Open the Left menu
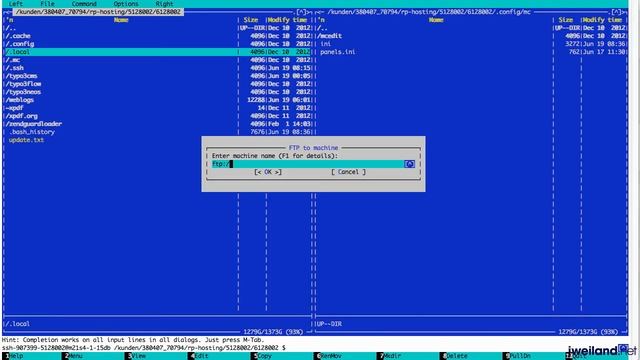Screen dimensions: 640x360 point(16,4)
